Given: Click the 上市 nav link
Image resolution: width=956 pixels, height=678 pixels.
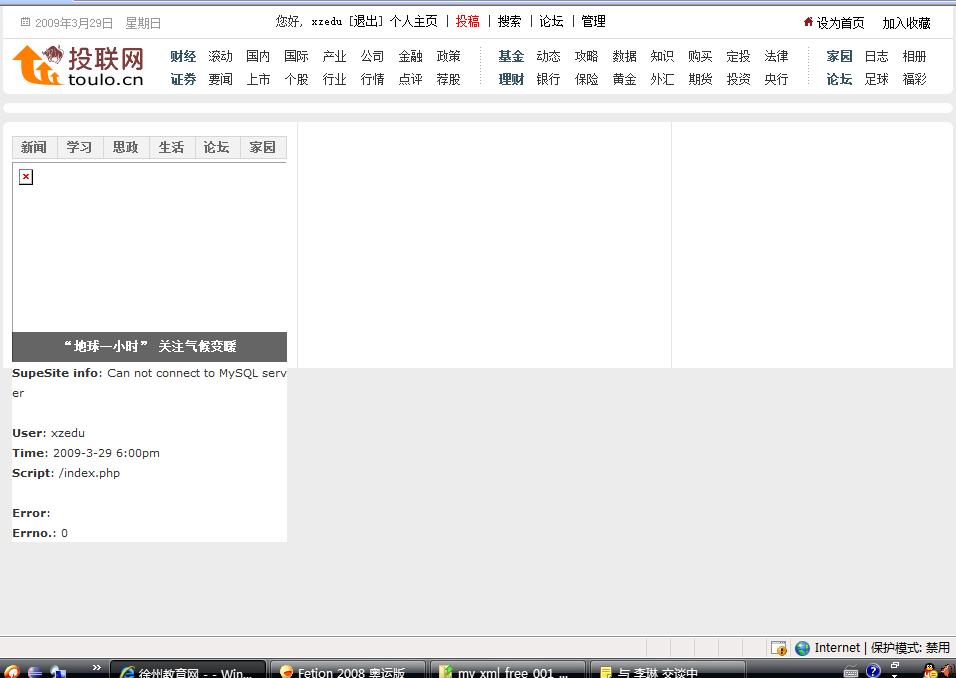Looking at the screenshot, I should (x=259, y=79).
